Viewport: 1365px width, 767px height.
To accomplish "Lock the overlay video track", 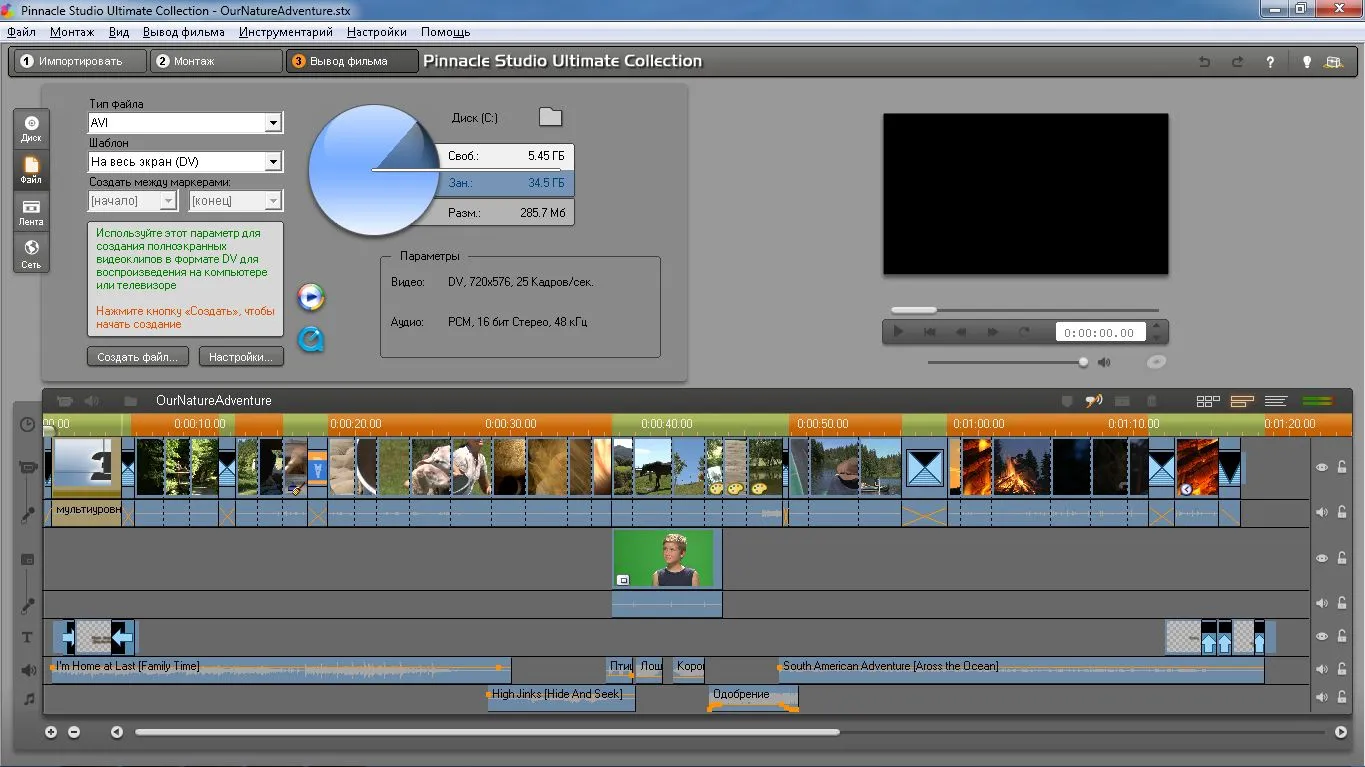I will click(x=1342, y=558).
